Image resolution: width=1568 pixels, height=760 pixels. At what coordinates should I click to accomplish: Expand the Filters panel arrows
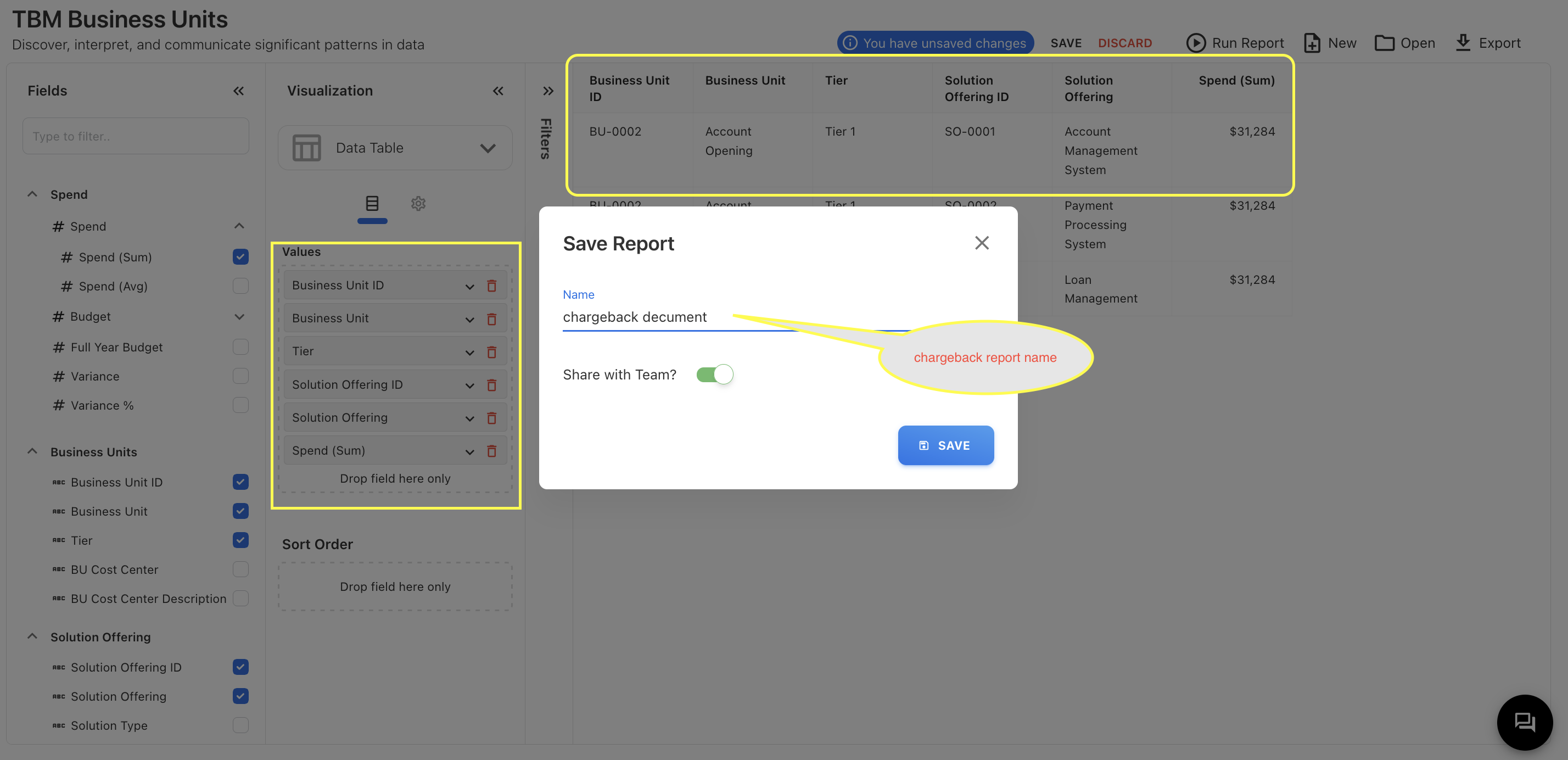[548, 91]
